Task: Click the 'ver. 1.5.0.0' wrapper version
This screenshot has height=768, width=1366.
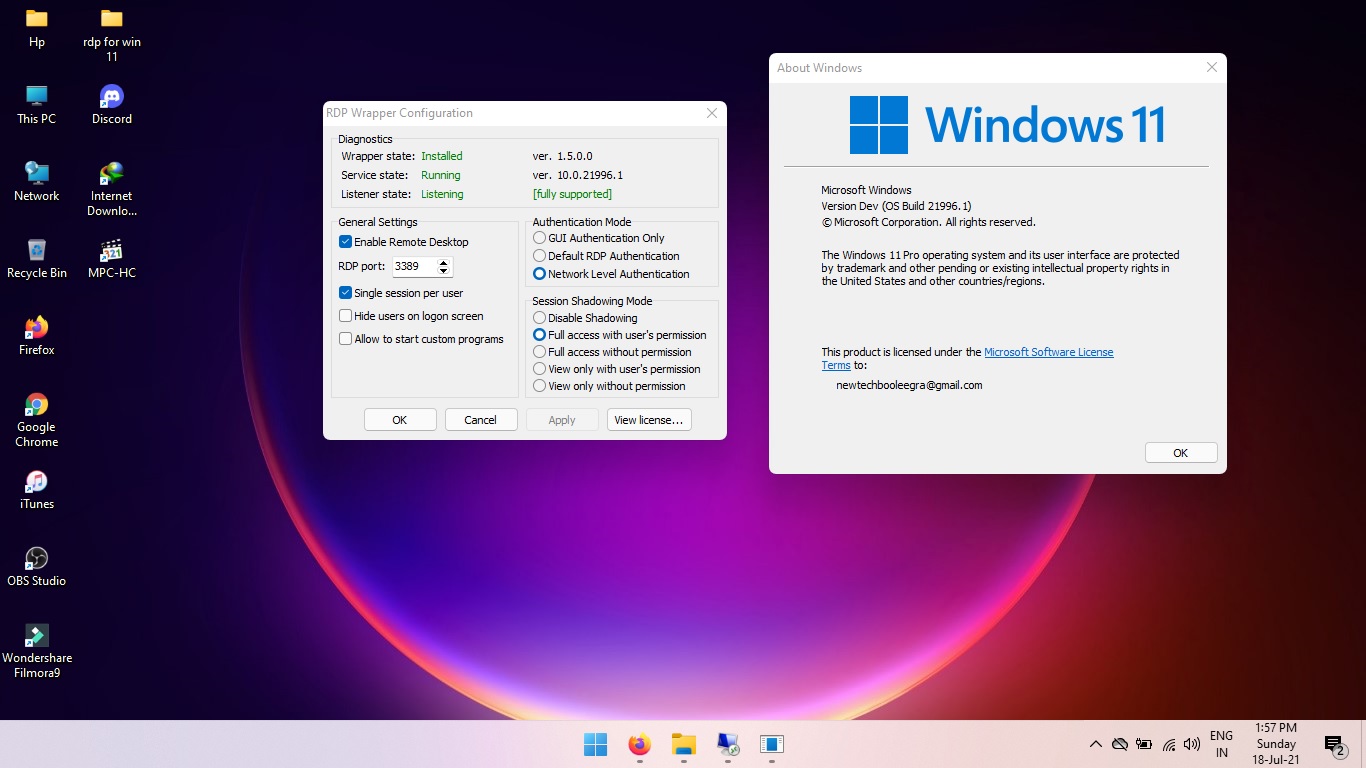Action: tap(563, 156)
